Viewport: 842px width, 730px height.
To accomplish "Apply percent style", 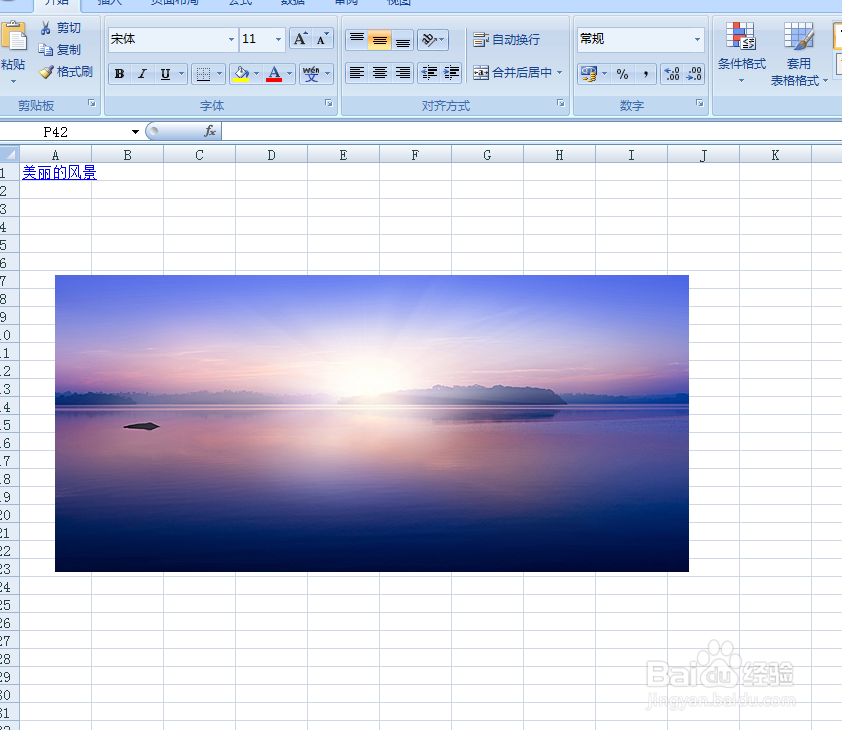I will click(622, 74).
